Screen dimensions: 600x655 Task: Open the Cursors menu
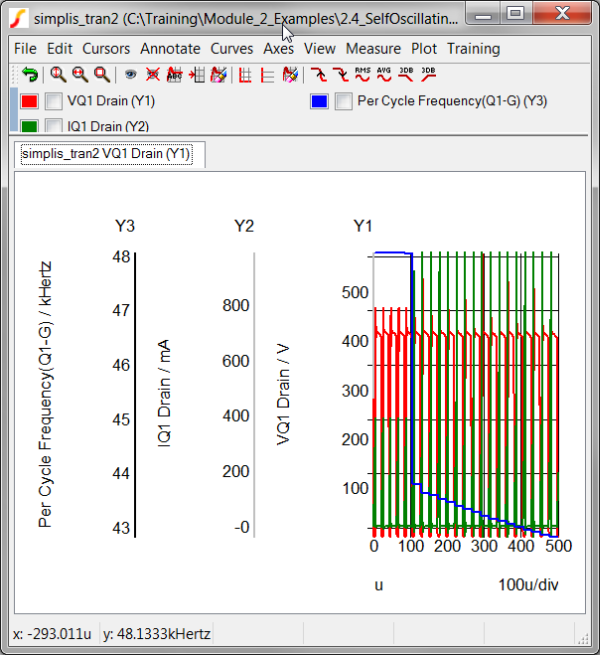[106, 49]
